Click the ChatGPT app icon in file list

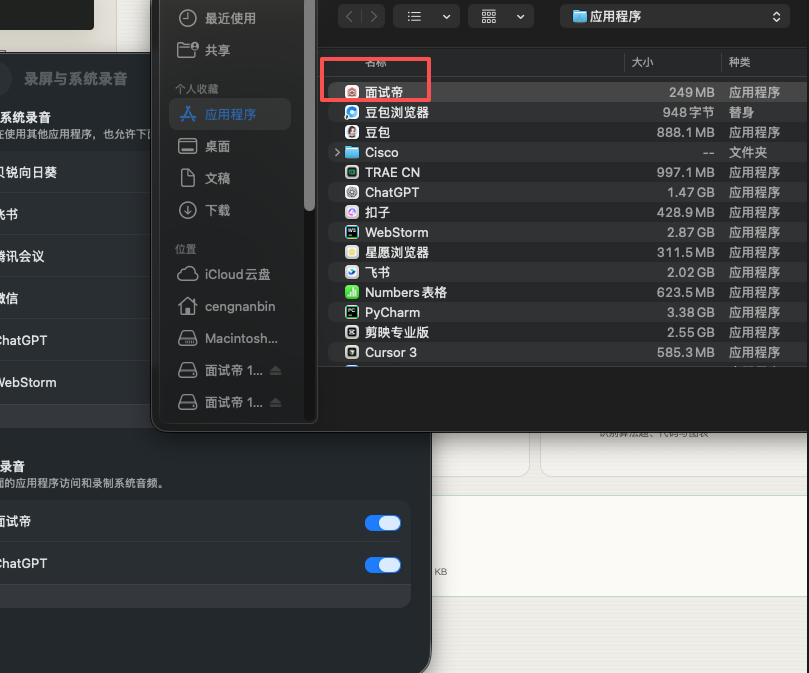pyautogui.click(x=352, y=193)
